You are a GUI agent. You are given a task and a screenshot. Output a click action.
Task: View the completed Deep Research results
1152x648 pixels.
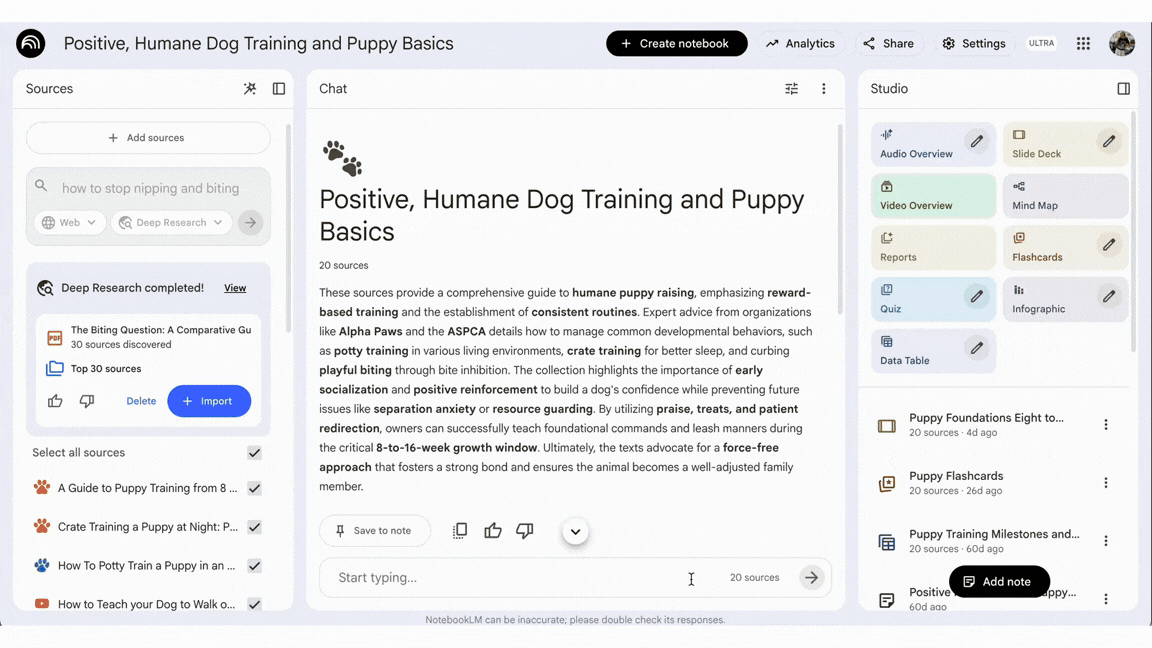(235, 288)
